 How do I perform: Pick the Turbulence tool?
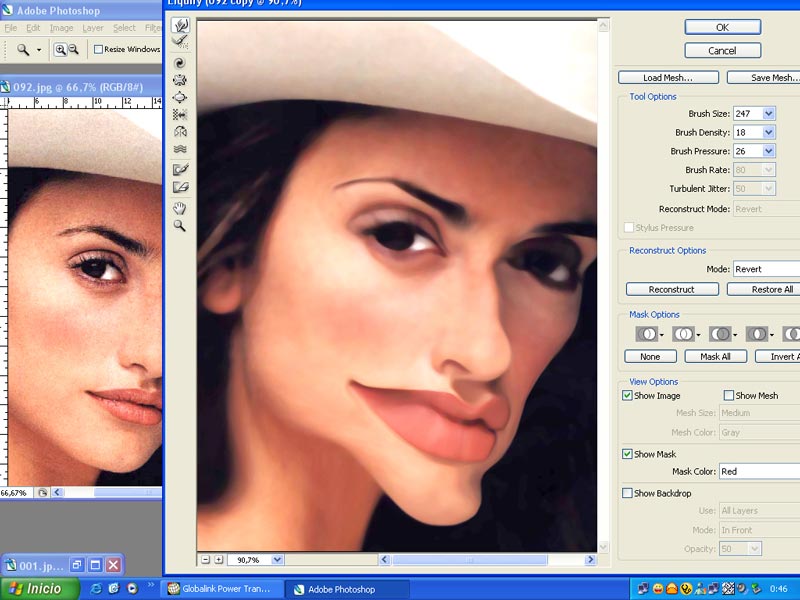pos(180,149)
